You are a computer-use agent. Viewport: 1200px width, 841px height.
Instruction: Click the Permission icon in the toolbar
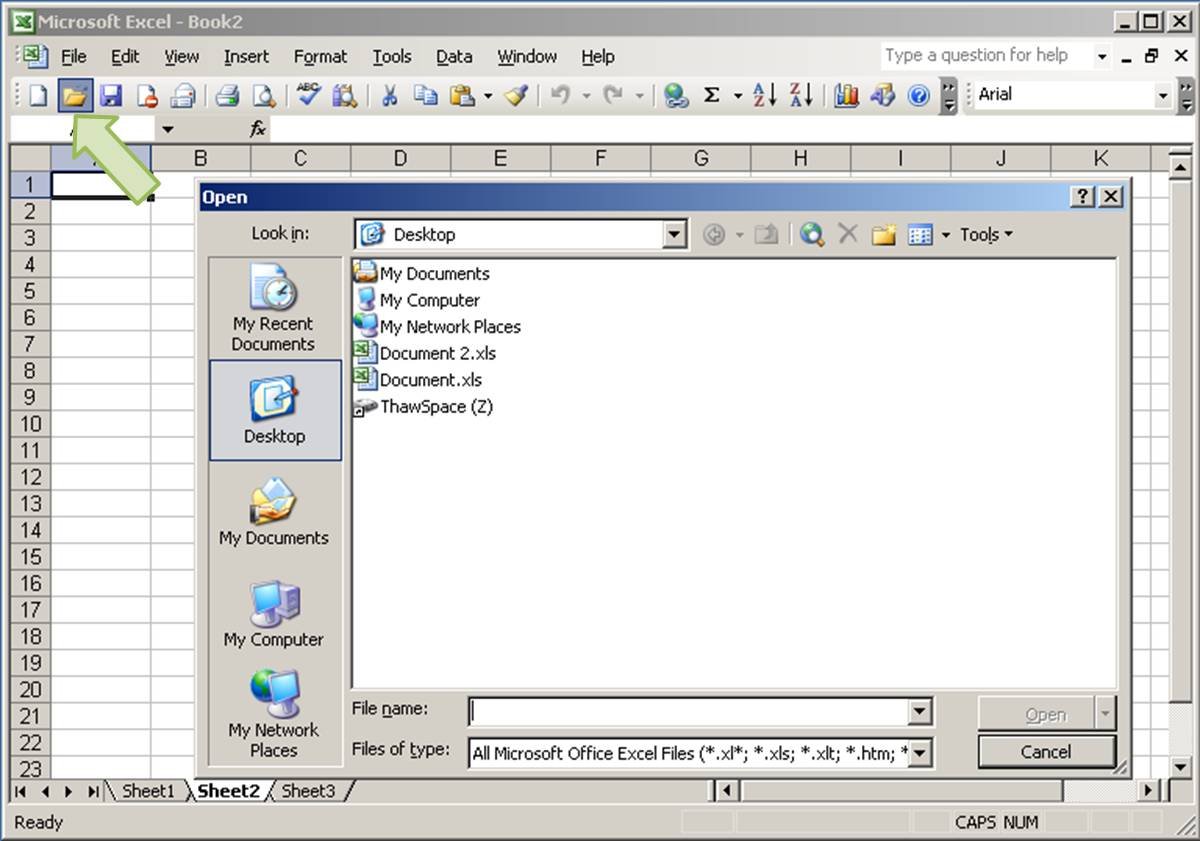(147, 95)
